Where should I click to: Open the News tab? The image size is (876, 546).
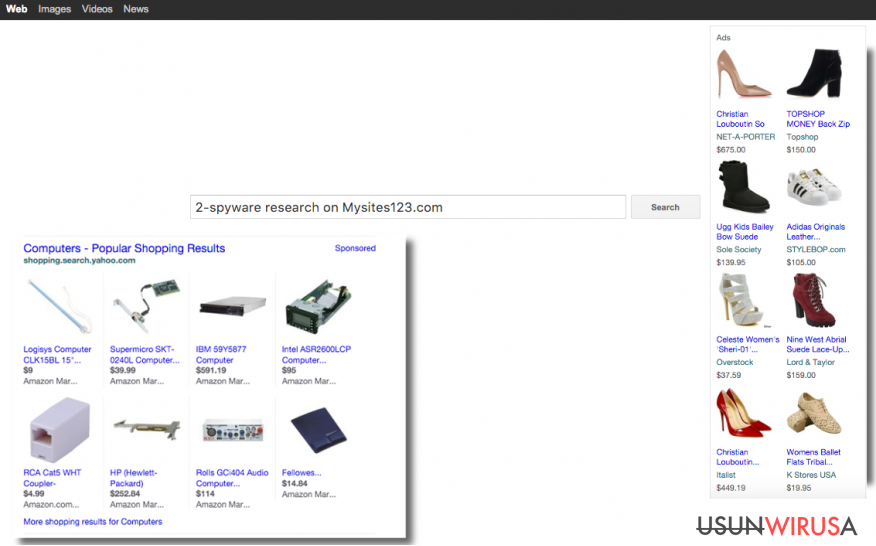(136, 9)
